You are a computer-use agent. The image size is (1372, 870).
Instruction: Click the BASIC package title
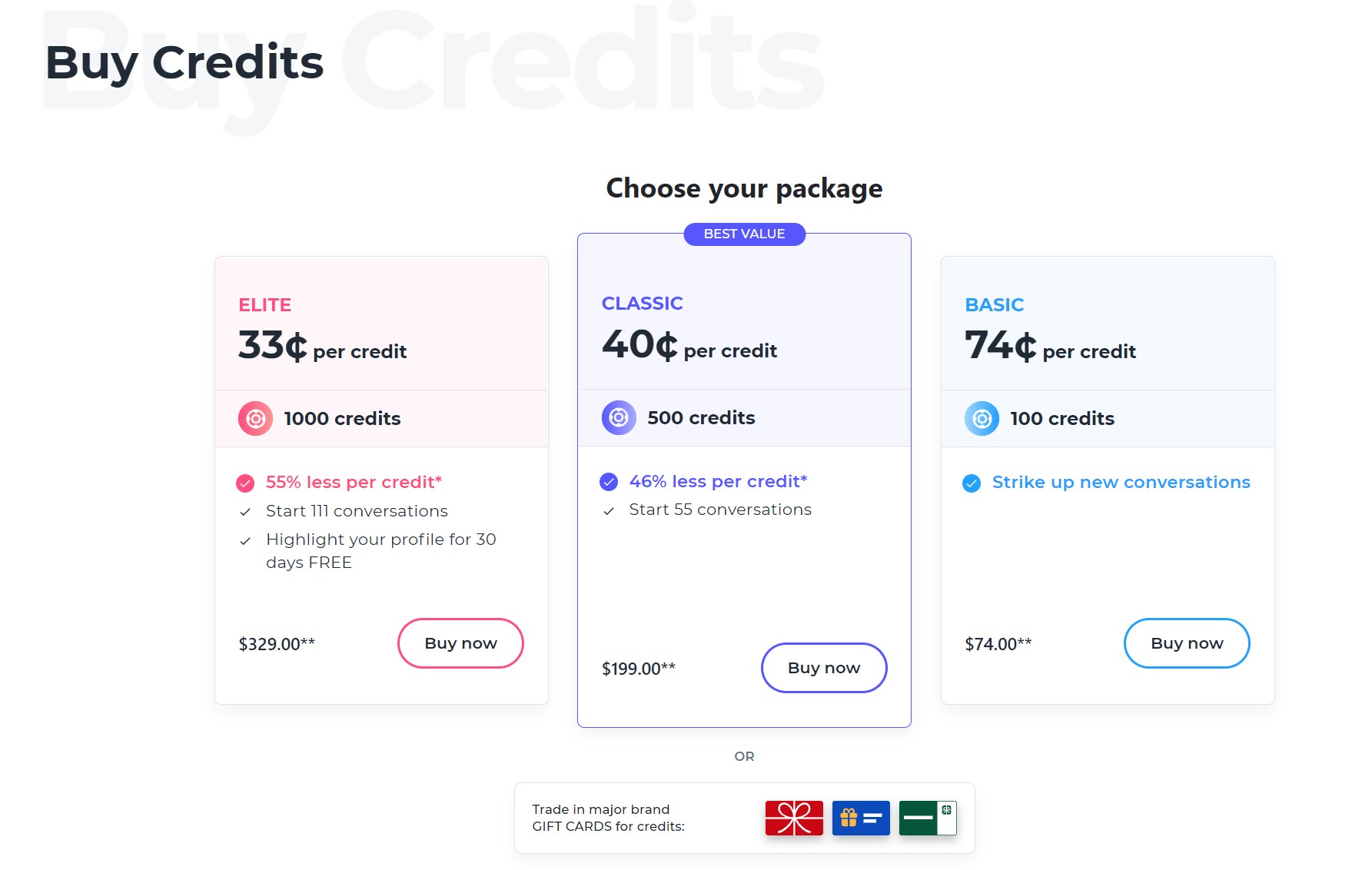coord(994,305)
